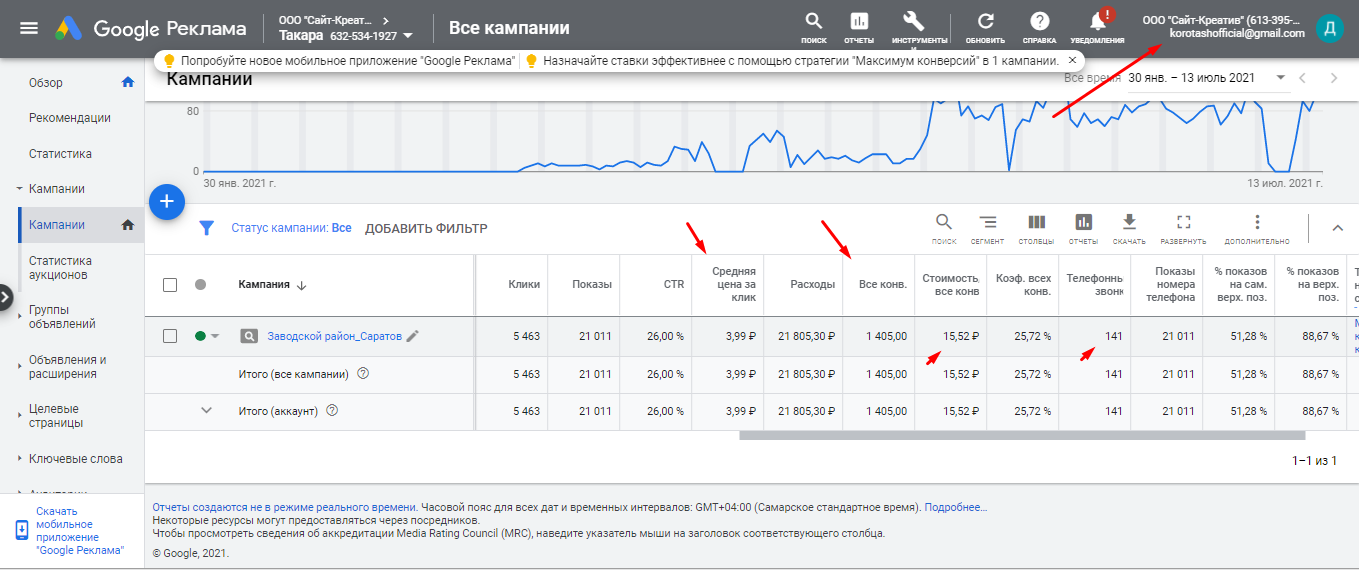Collapse the chart with the up chevron
The height and width of the screenshot is (570, 1359).
(1337, 228)
